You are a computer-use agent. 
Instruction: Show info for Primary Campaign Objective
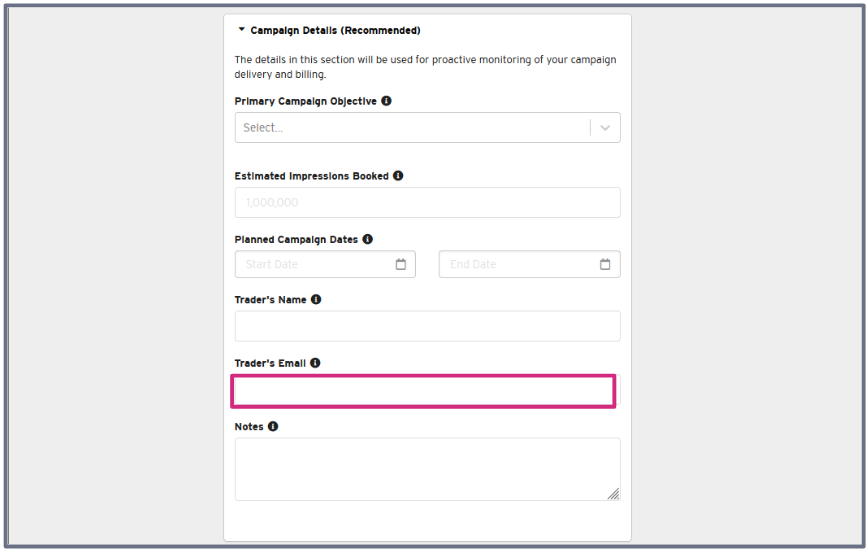click(386, 101)
